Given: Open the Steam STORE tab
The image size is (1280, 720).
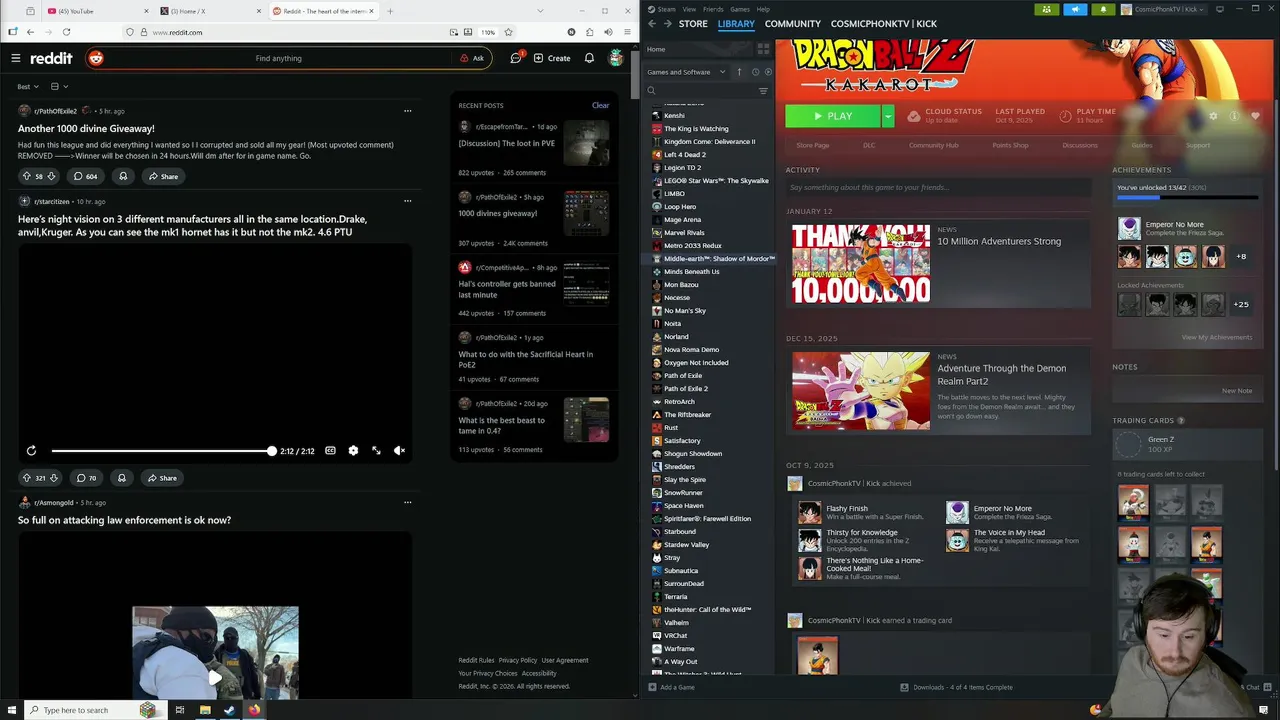Looking at the screenshot, I should (x=693, y=24).
